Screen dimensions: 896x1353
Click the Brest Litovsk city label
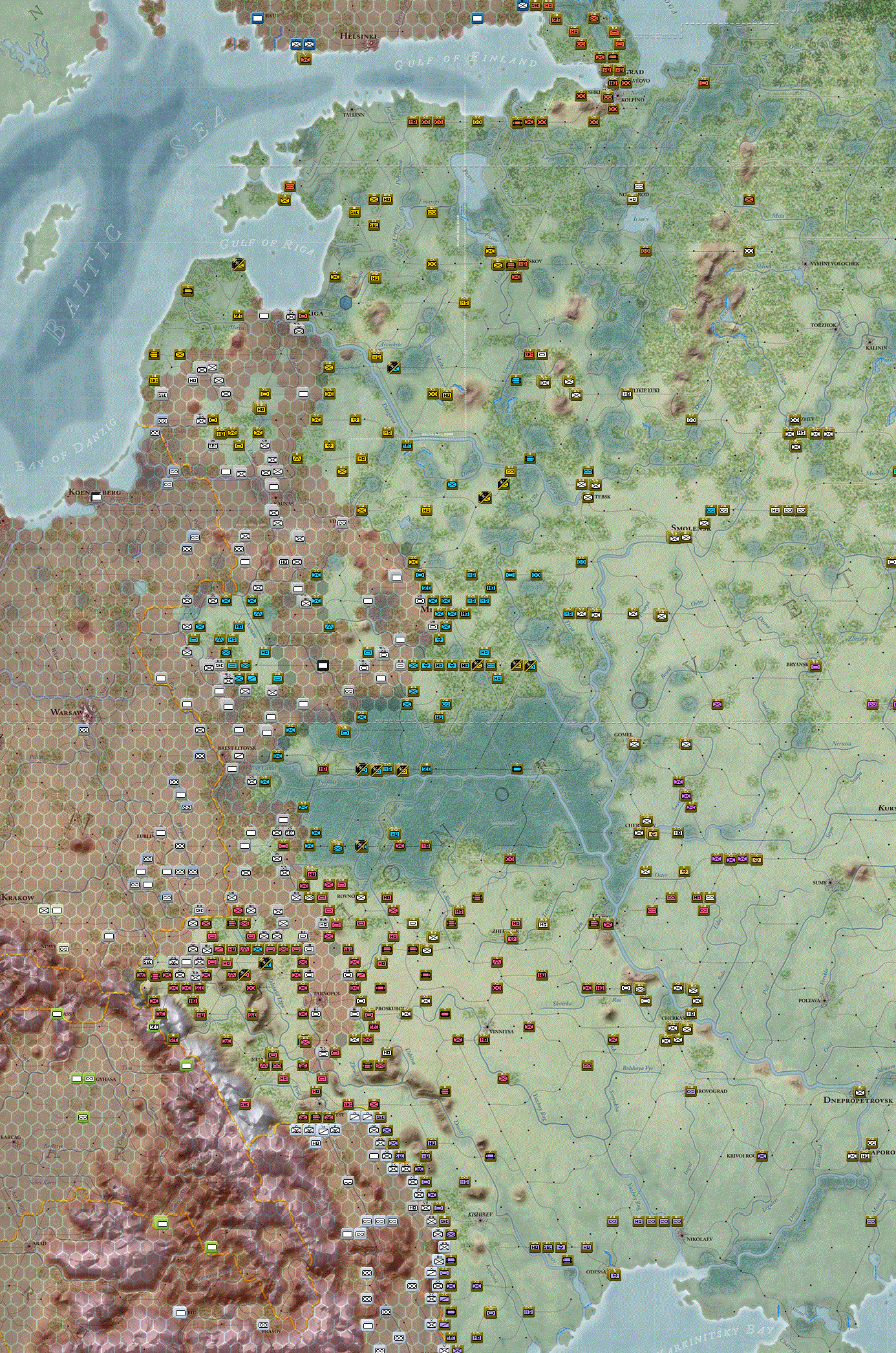pyautogui.click(x=237, y=748)
